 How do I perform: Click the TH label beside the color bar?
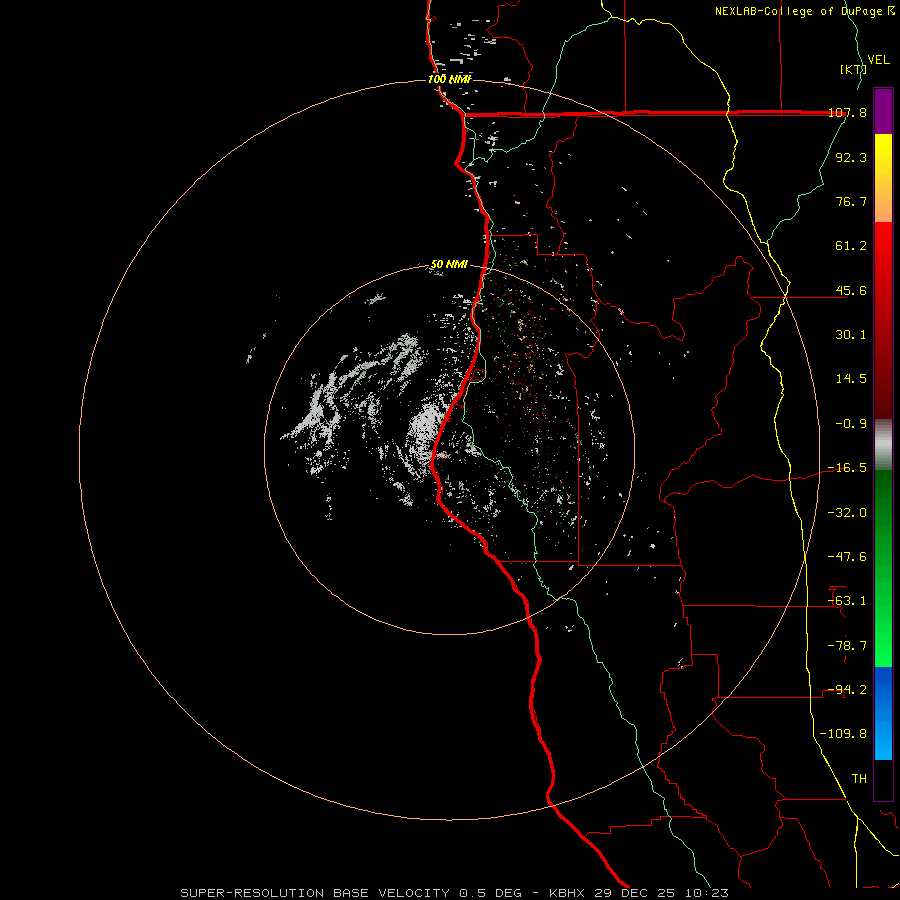(x=859, y=779)
